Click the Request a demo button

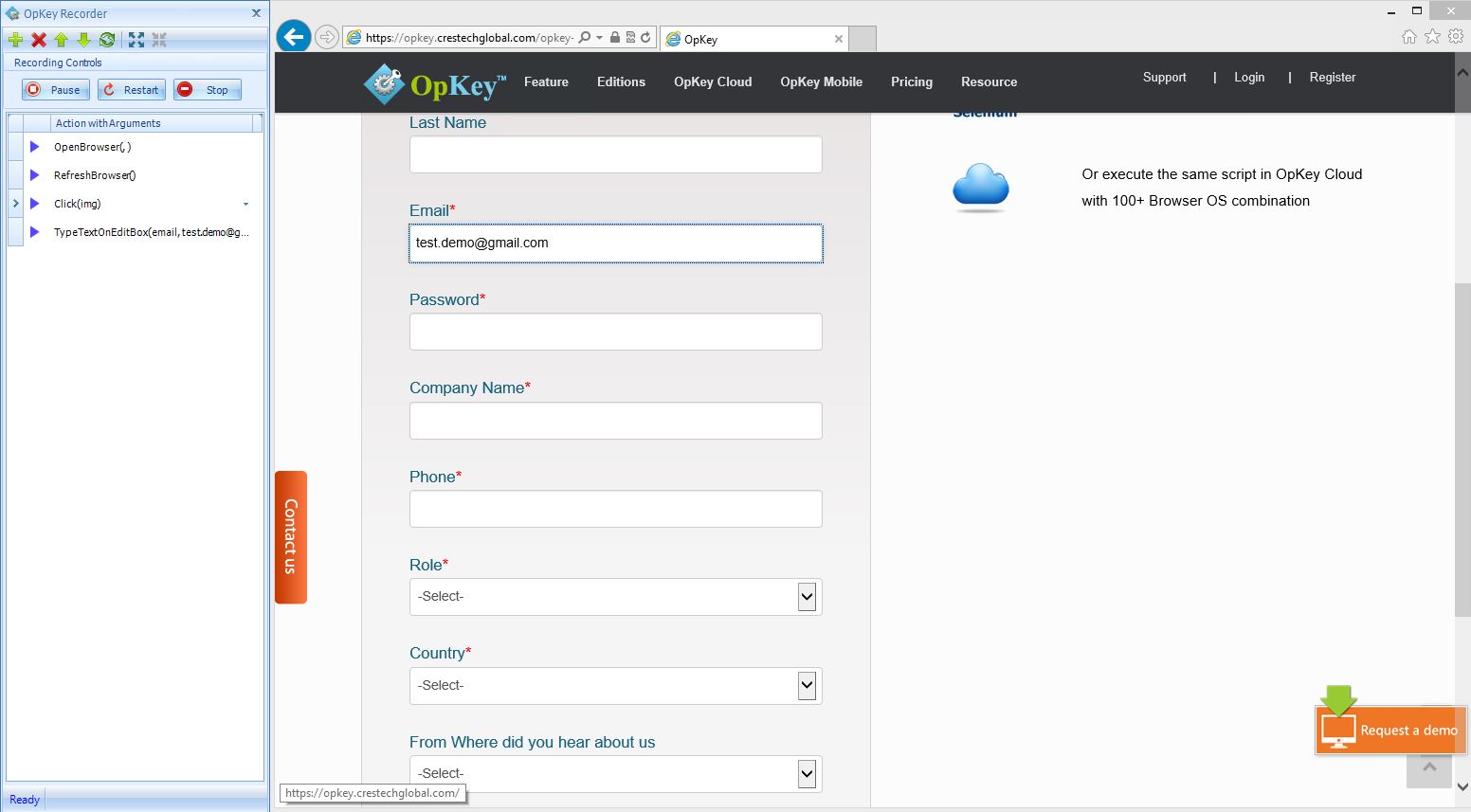[1390, 730]
